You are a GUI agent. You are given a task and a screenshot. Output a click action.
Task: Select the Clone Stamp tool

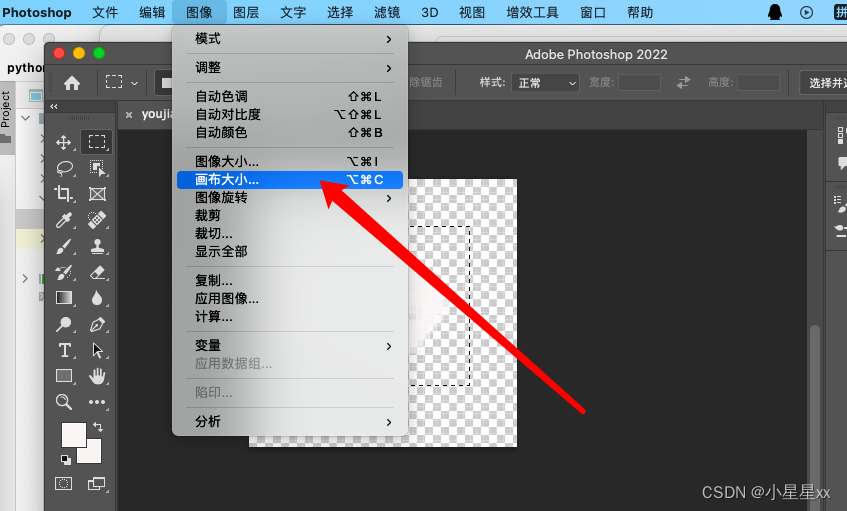tap(97, 247)
